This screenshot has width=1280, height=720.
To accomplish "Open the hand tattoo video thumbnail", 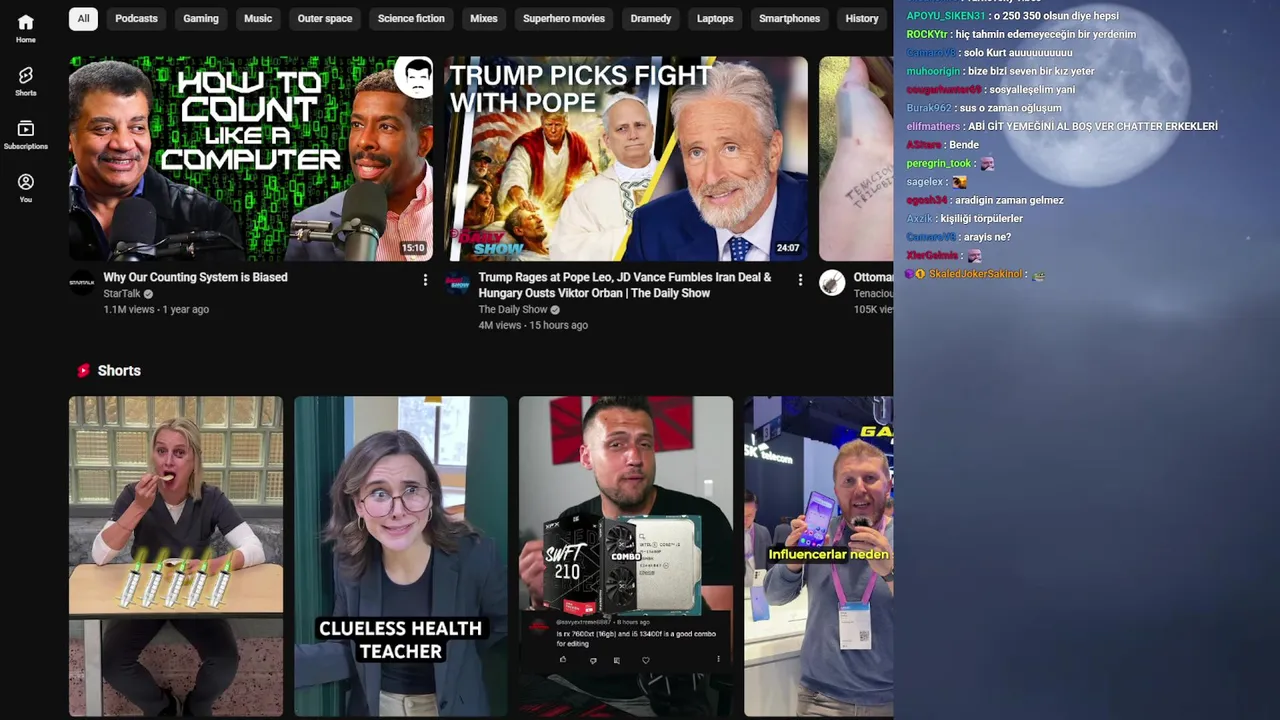I will (x=856, y=158).
